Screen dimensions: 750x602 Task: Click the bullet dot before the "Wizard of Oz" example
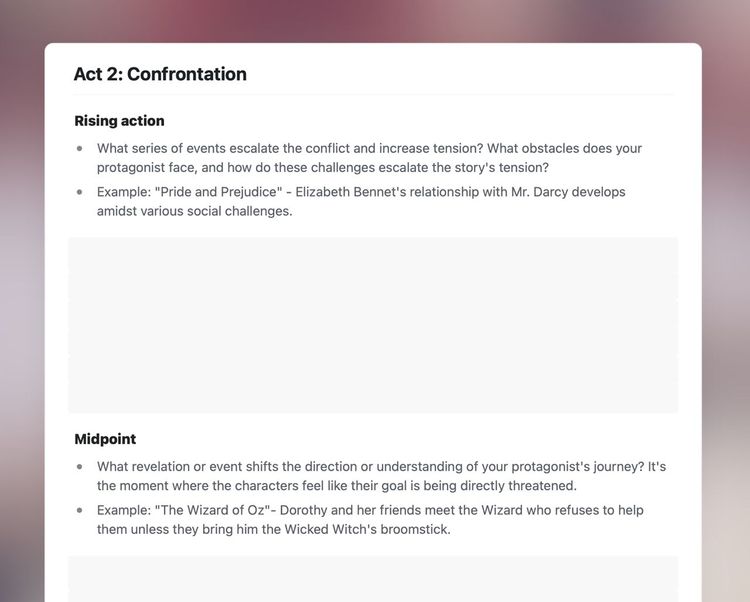point(80,510)
